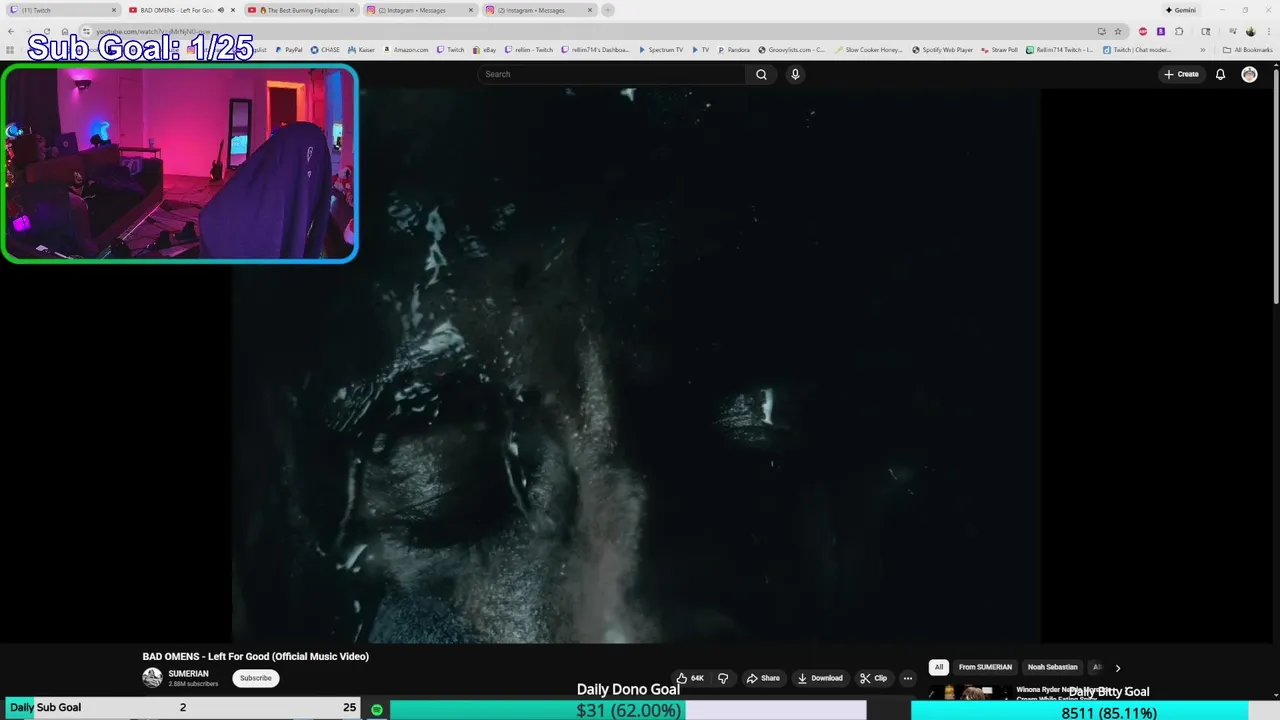Open the Kaiser bookmark
The height and width of the screenshot is (720, 1280).
tap(361, 49)
